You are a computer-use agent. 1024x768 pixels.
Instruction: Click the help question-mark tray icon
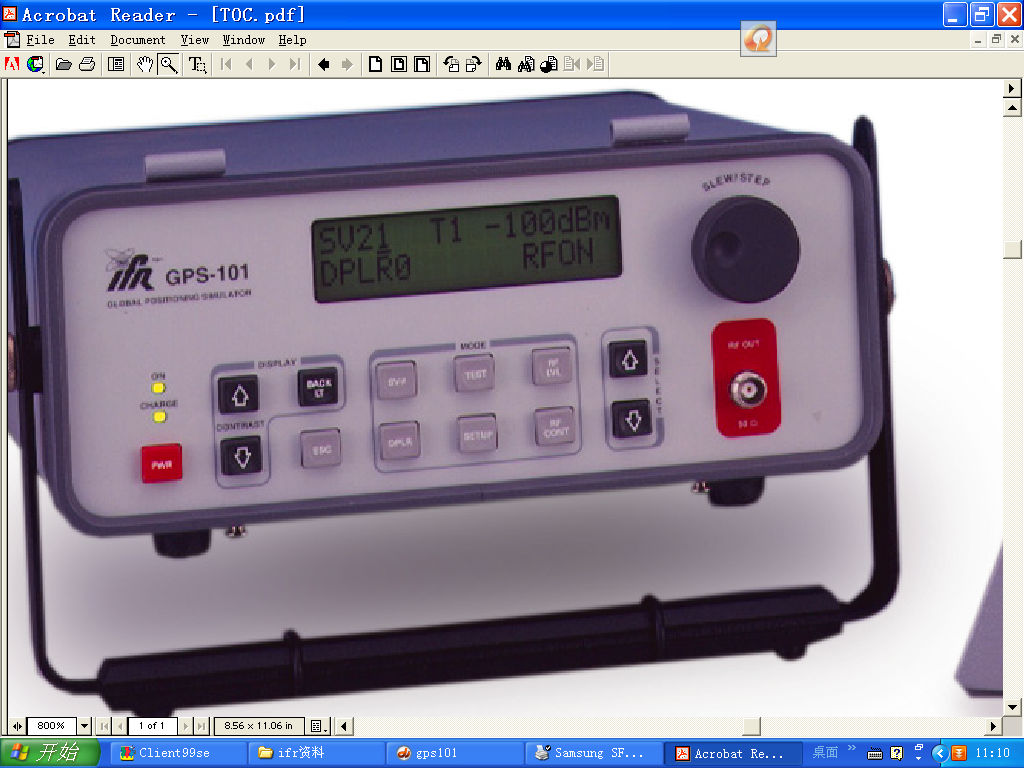tap(897, 754)
